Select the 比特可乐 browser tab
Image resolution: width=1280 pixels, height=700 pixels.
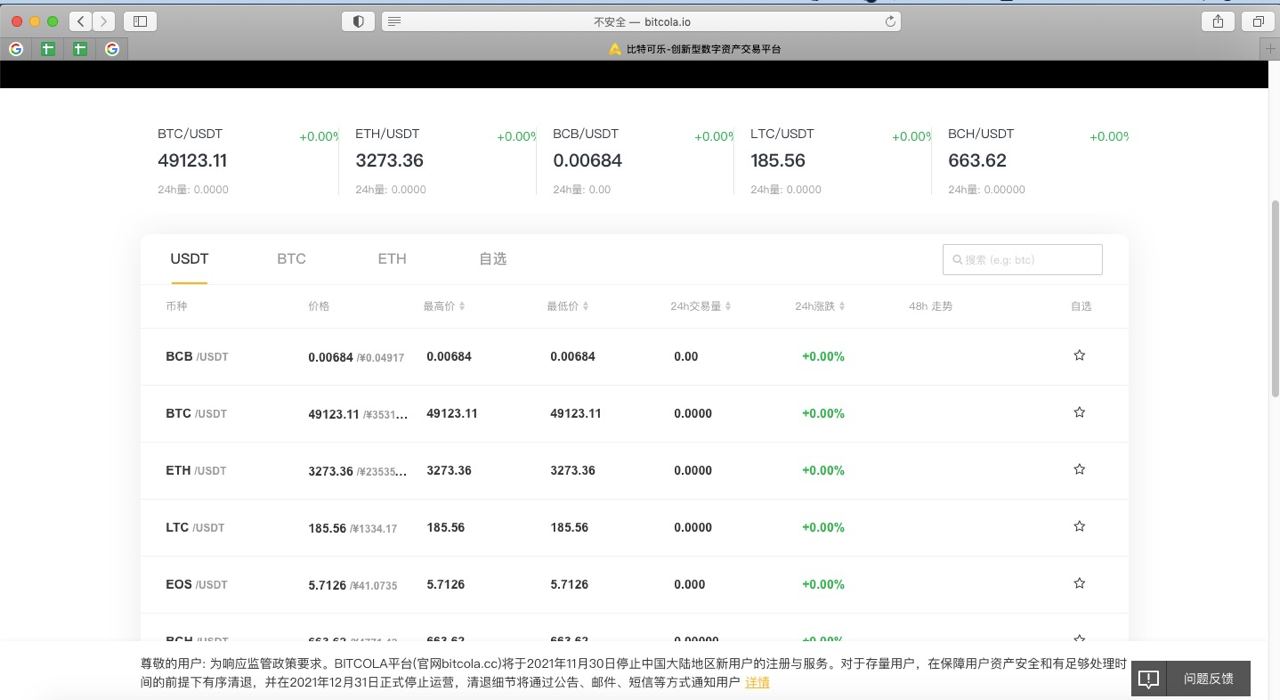695,48
